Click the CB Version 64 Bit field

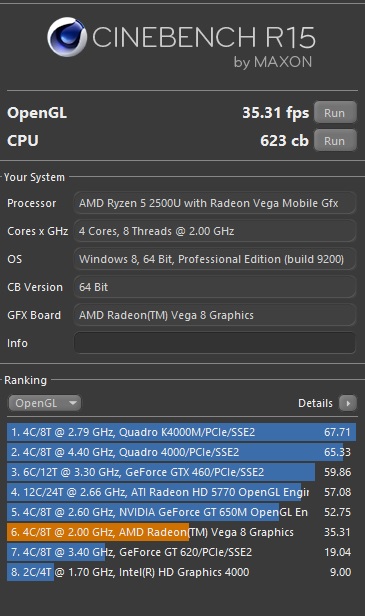click(x=215, y=287)
